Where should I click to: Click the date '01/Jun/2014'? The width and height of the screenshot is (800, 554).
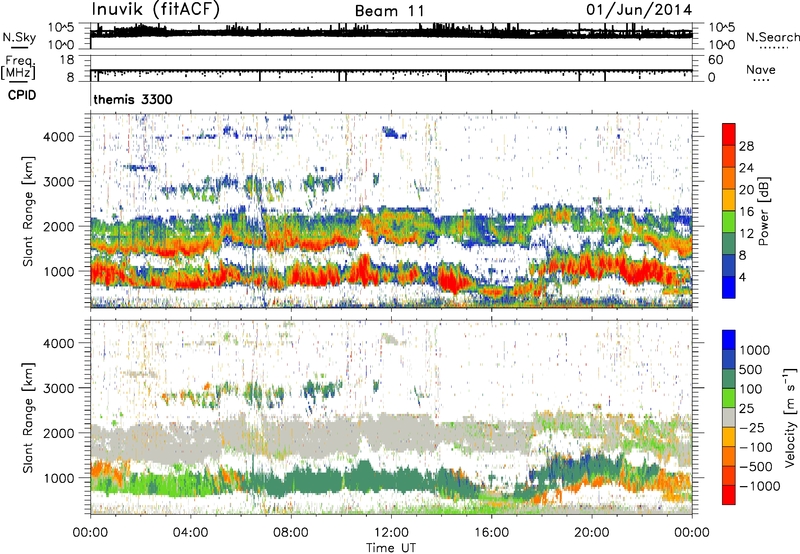[639, 10]
